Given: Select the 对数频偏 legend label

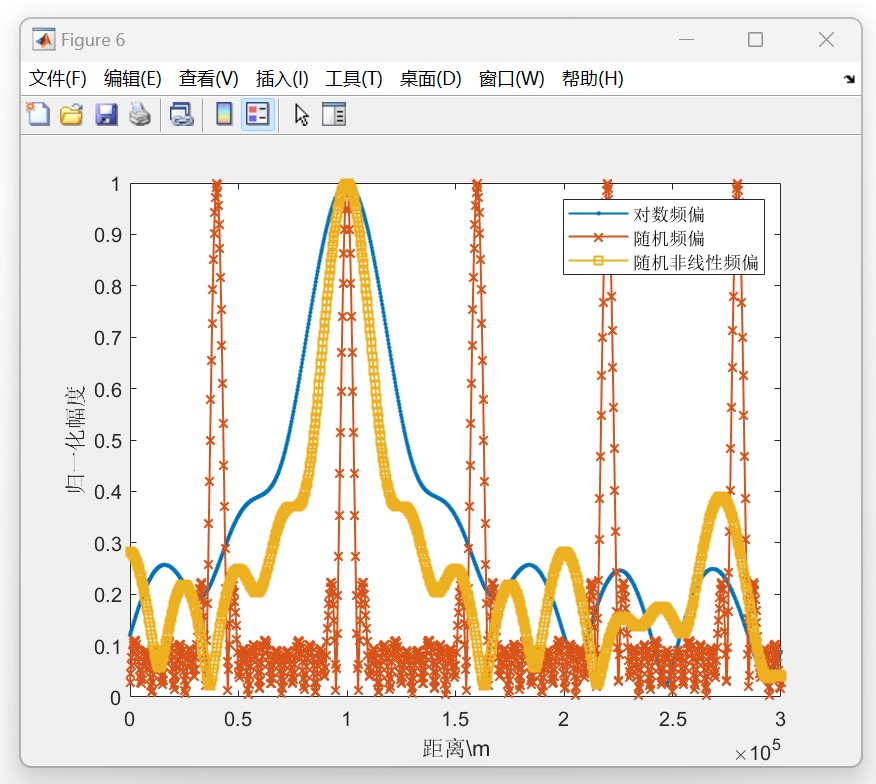Looking at the screenshot, I should coord(669,214).
